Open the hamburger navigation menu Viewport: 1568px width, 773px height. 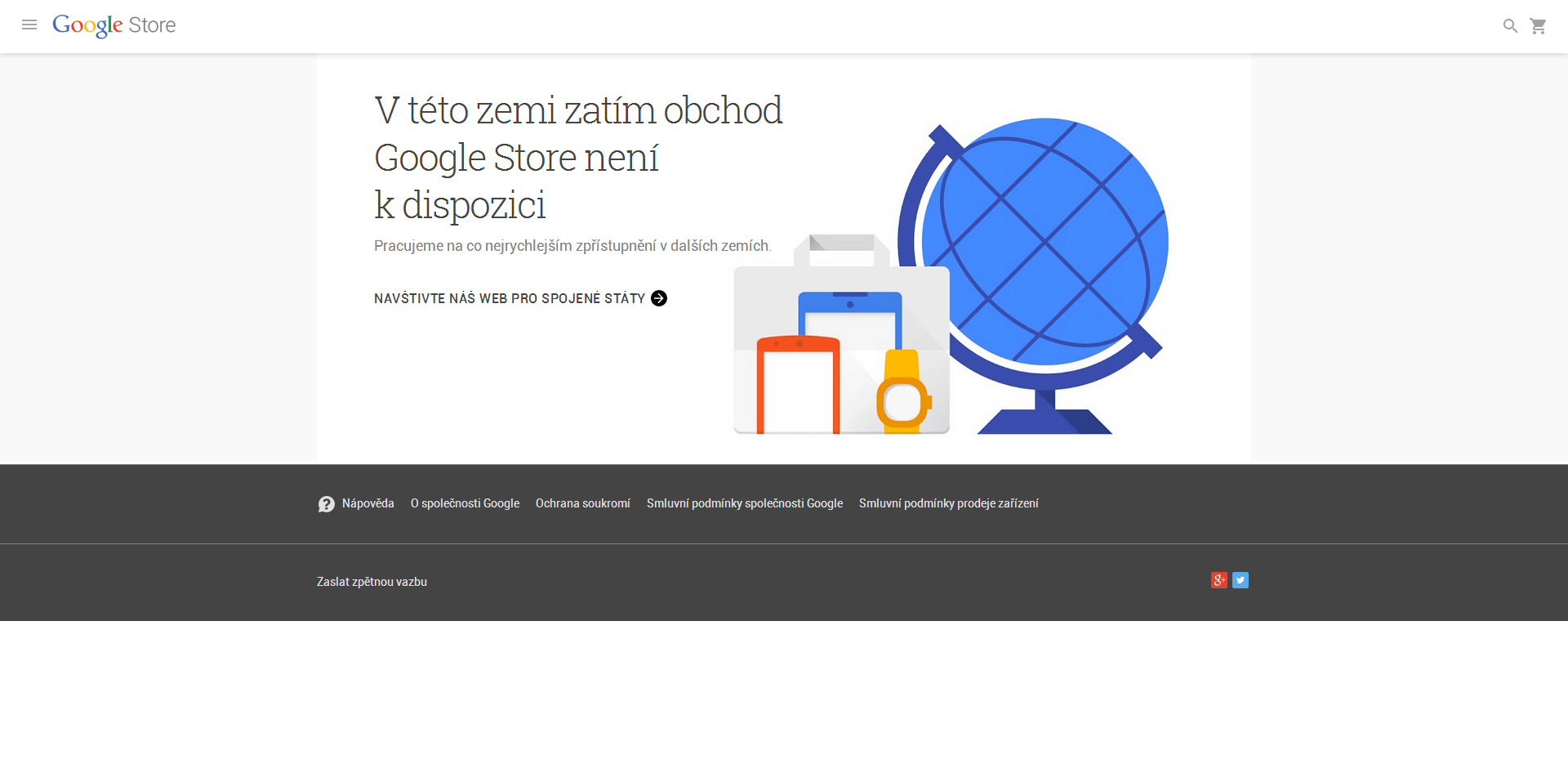click(x=29, y=25)
